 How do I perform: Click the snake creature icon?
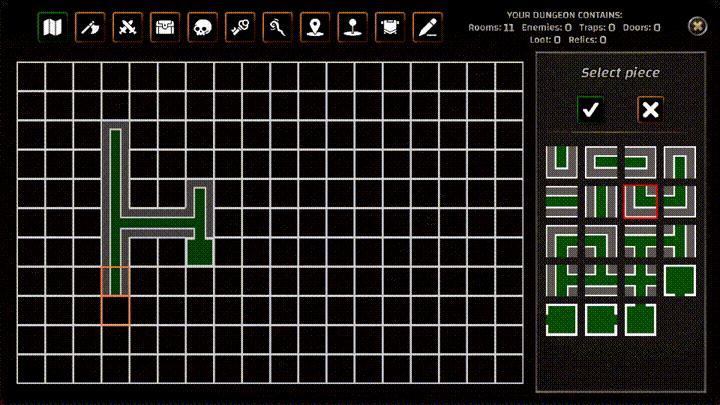[x=278, y=27]
